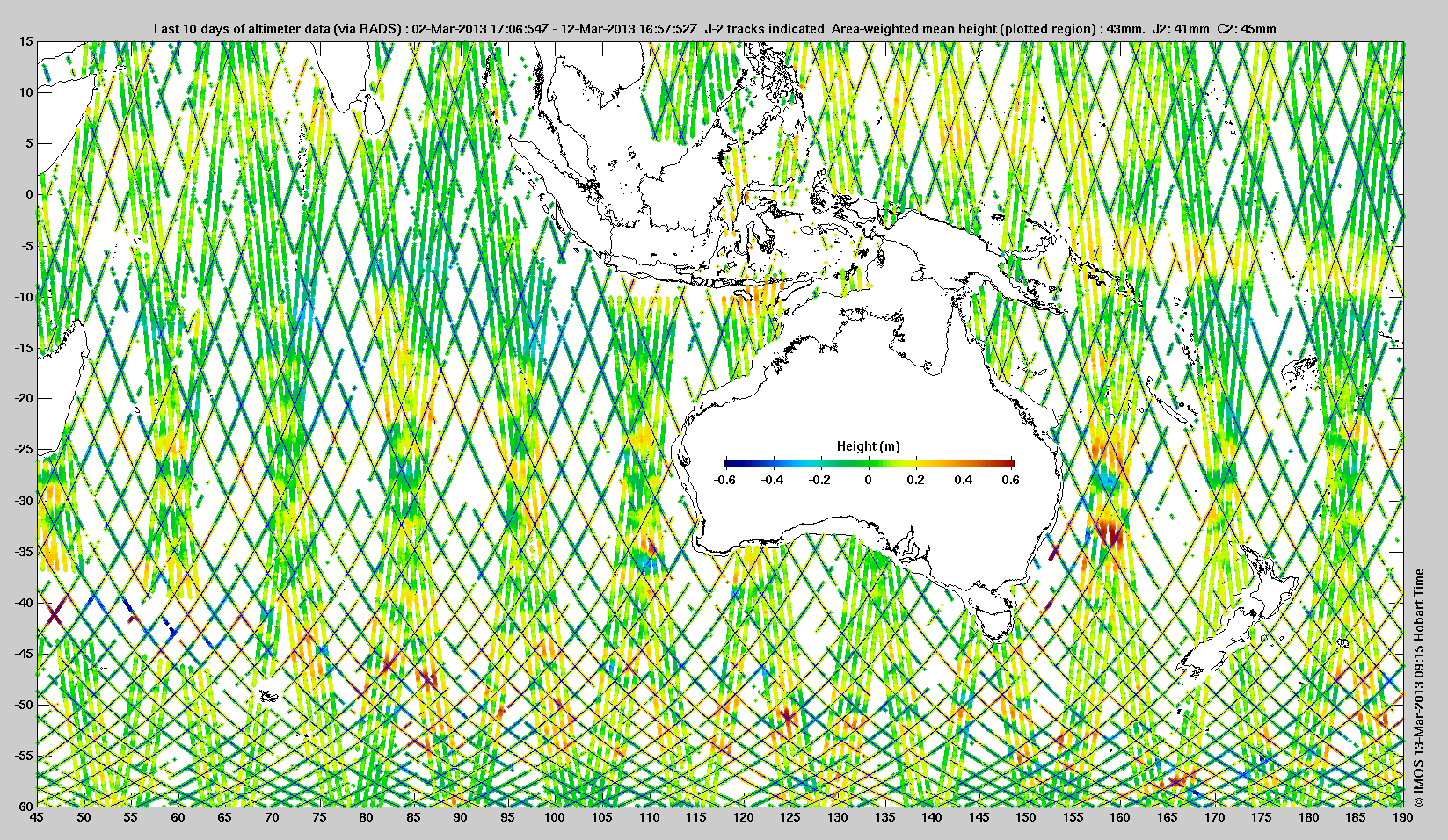Click longitude axis label 100
The width and height of the screenshot is (1448, 840).
click(555, 817)
